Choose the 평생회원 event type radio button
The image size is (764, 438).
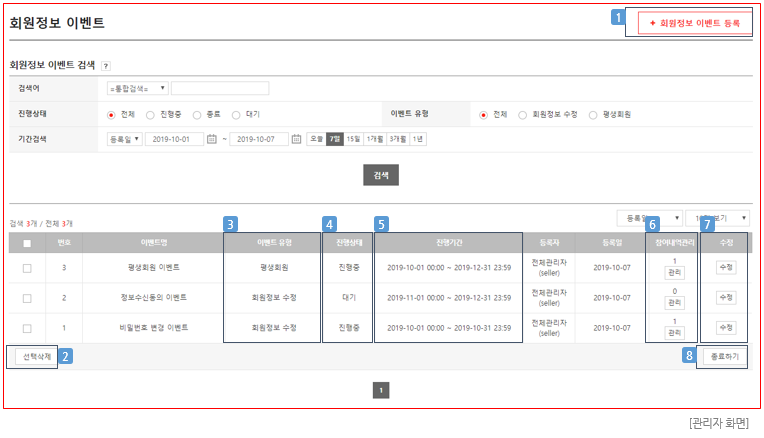(593, 114)
